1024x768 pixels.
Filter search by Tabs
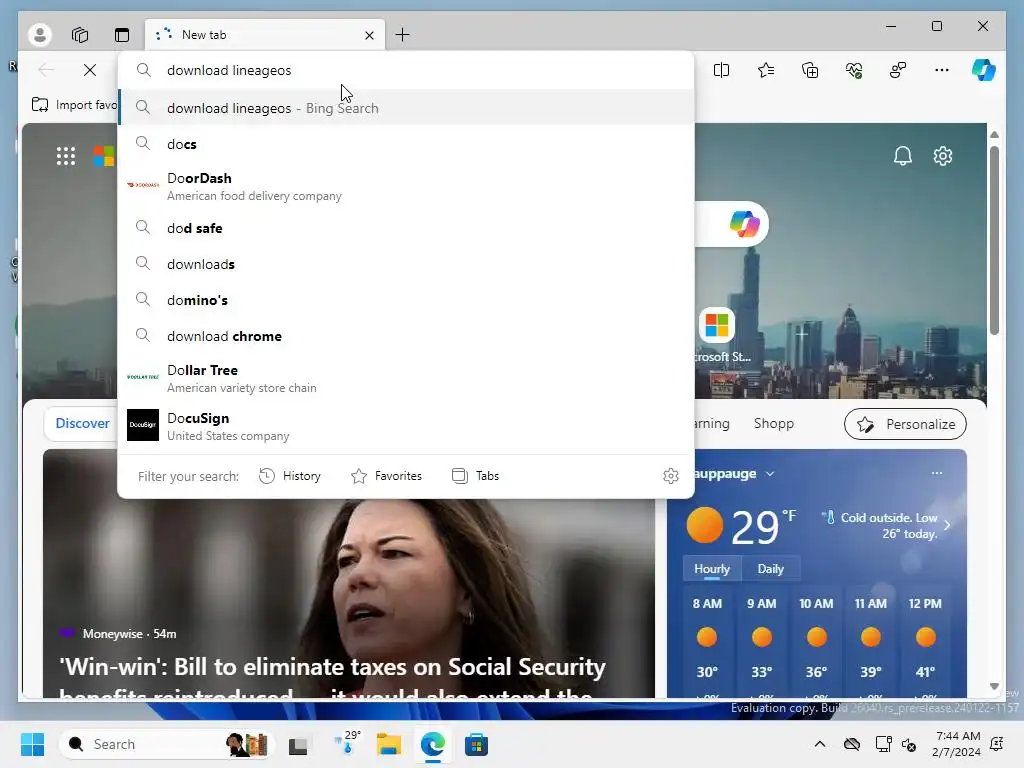coord(475,476)
